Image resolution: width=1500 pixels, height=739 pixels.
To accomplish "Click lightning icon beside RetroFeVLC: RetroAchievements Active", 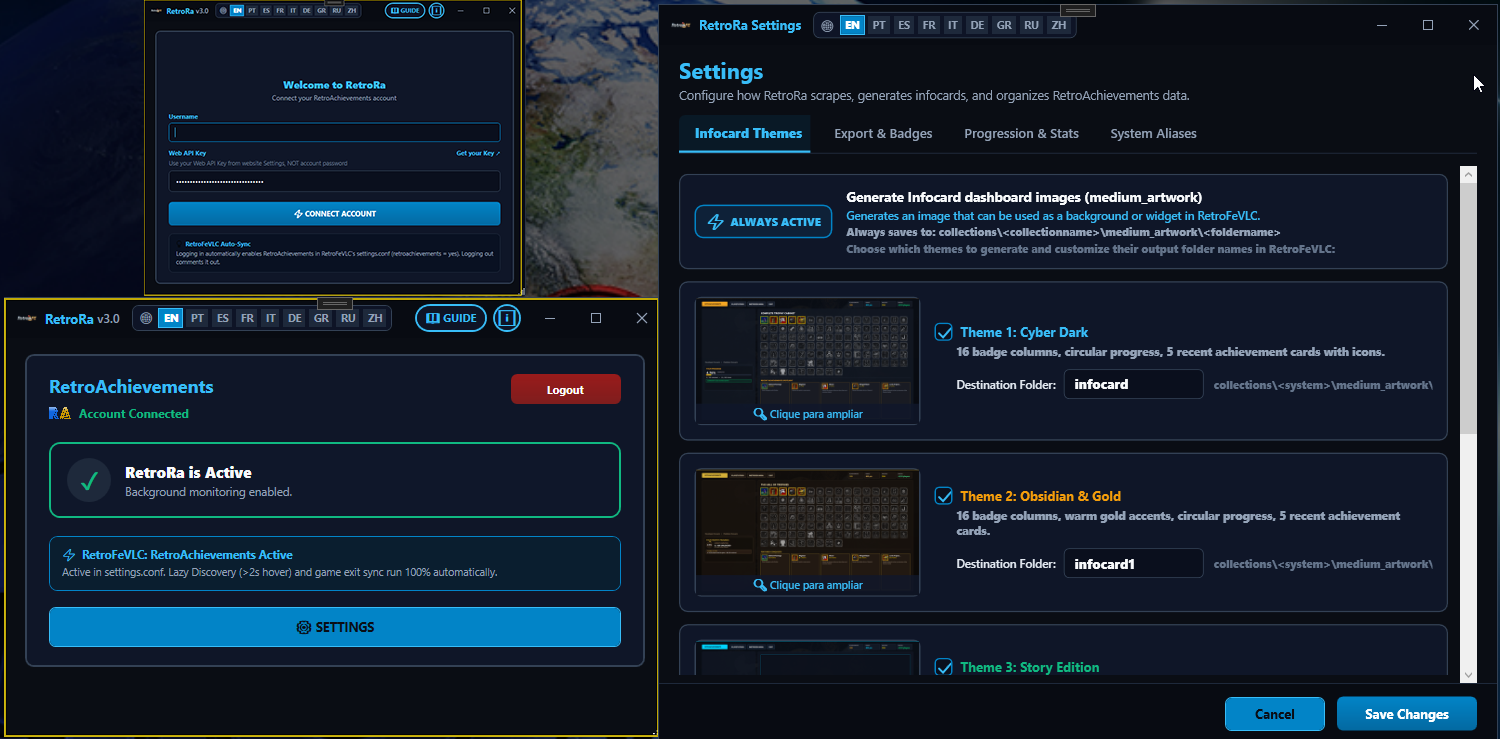I will (69, 555).
